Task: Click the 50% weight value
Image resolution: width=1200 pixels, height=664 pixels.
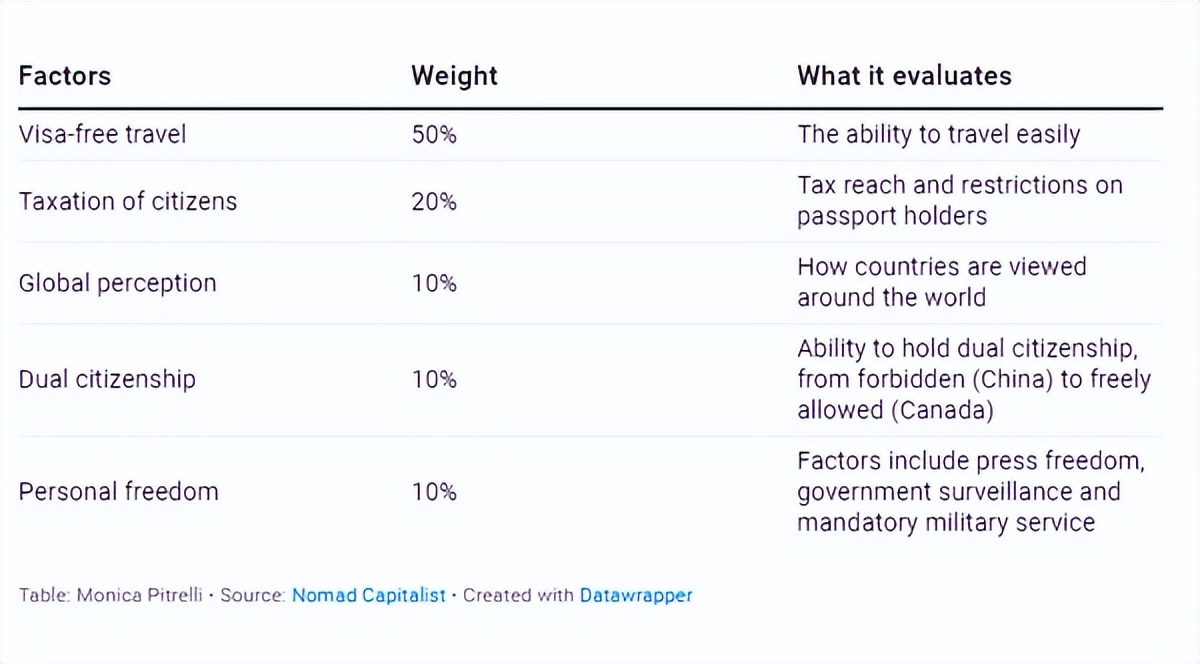Action: pyautogui.click(x=434, y=134)
